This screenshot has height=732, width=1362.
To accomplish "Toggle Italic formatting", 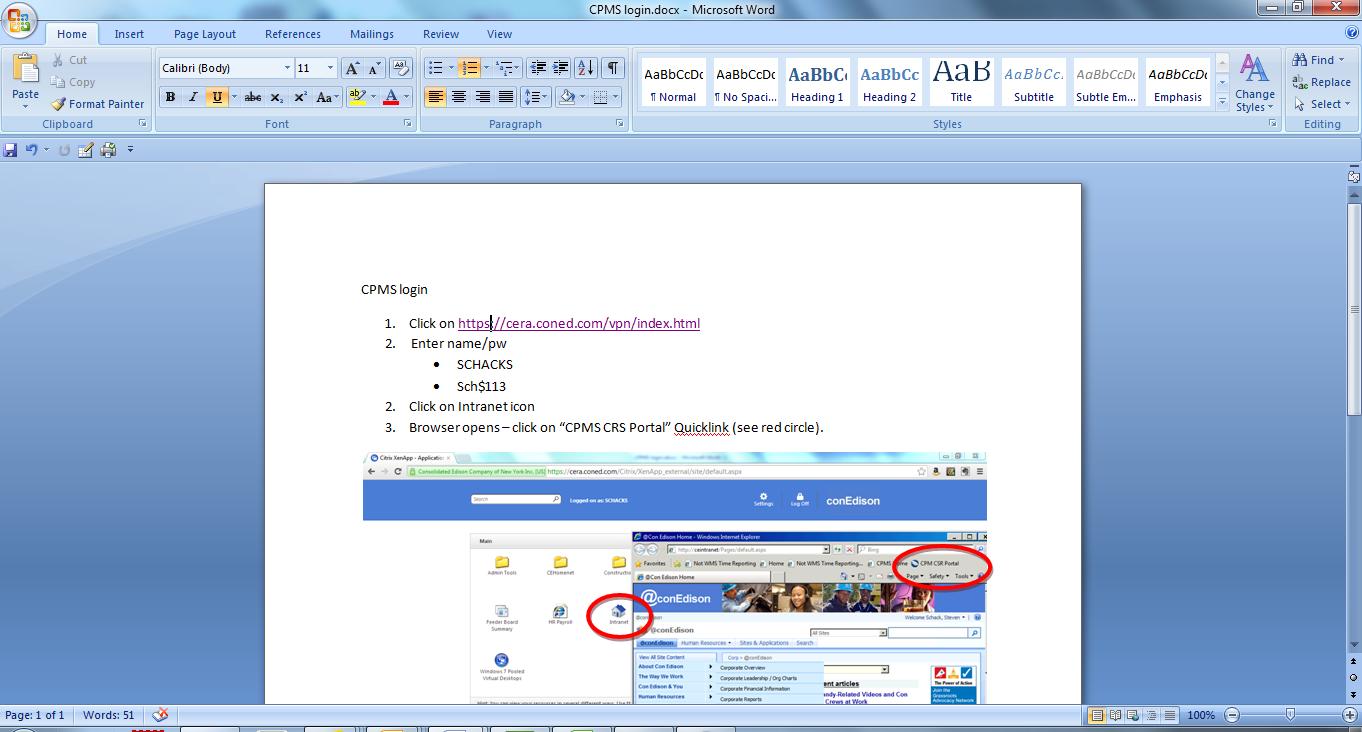I will click(x=193, y=97).
